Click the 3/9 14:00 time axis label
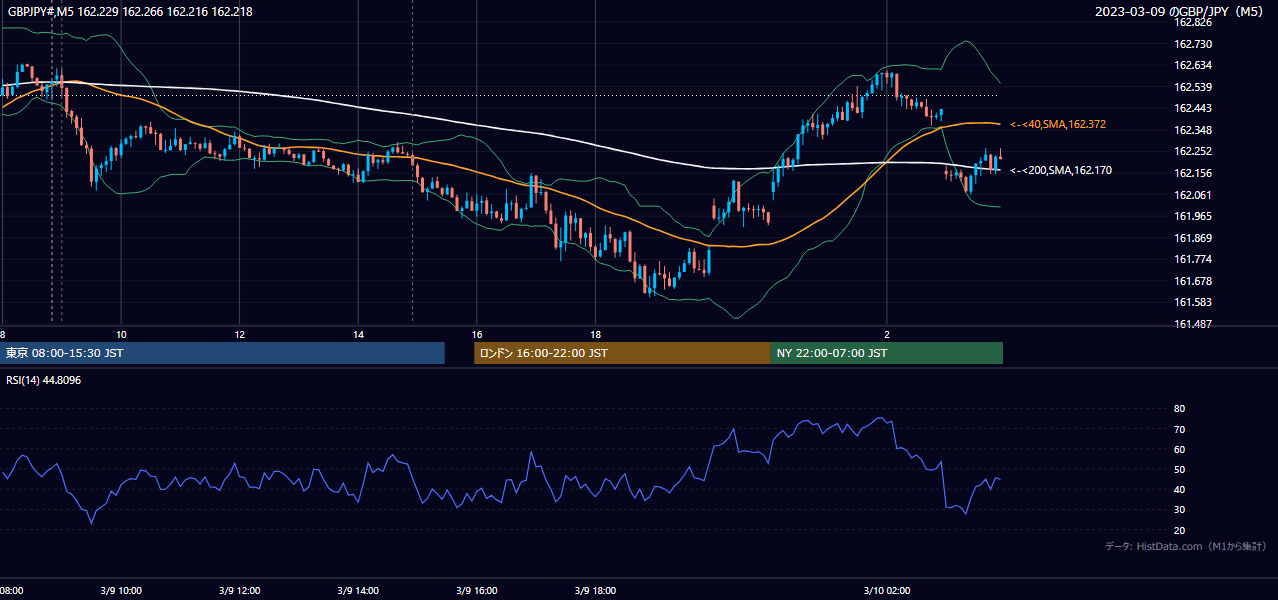This screenshot has height=600, width=1278. pyautogui.click(x=358, y=591)
